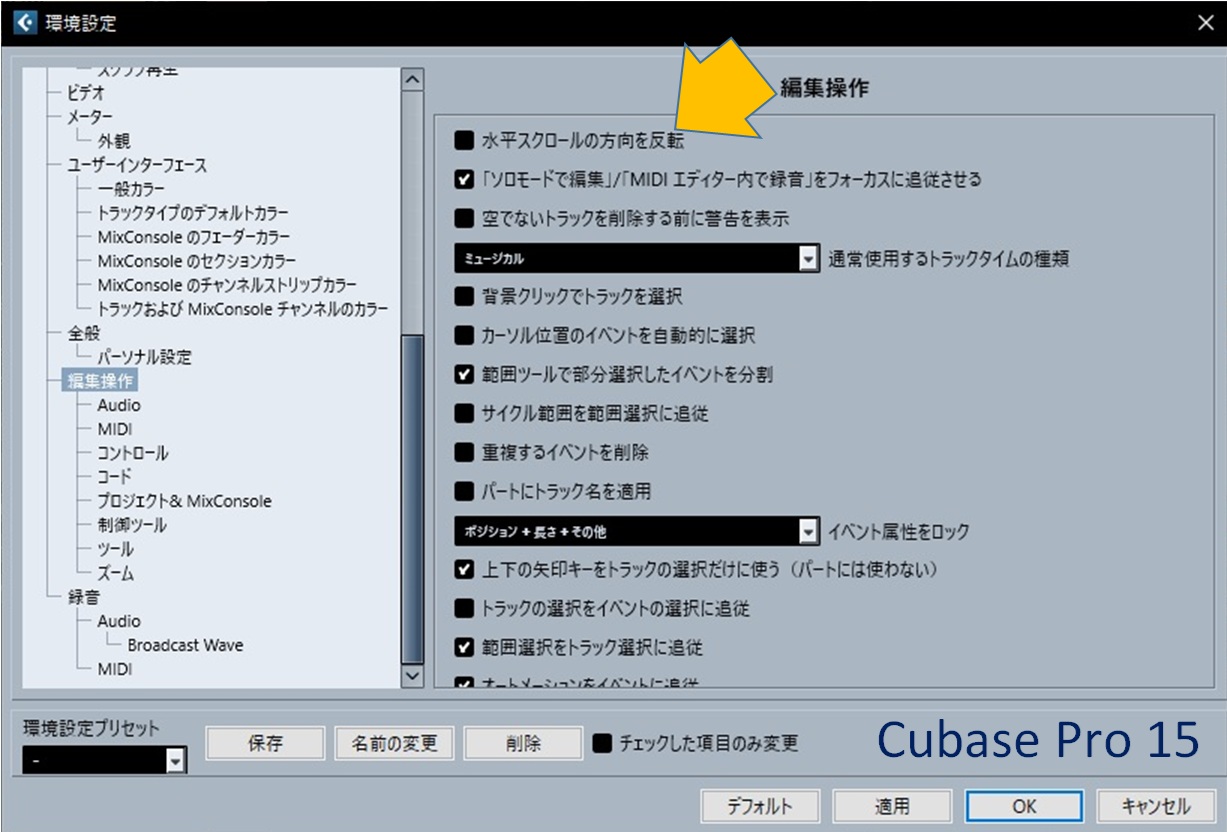Open the ポジション + 長さ + その他 lock dropdown
Viewport: 1227px width, 832px height.
[x=808, y=532]
